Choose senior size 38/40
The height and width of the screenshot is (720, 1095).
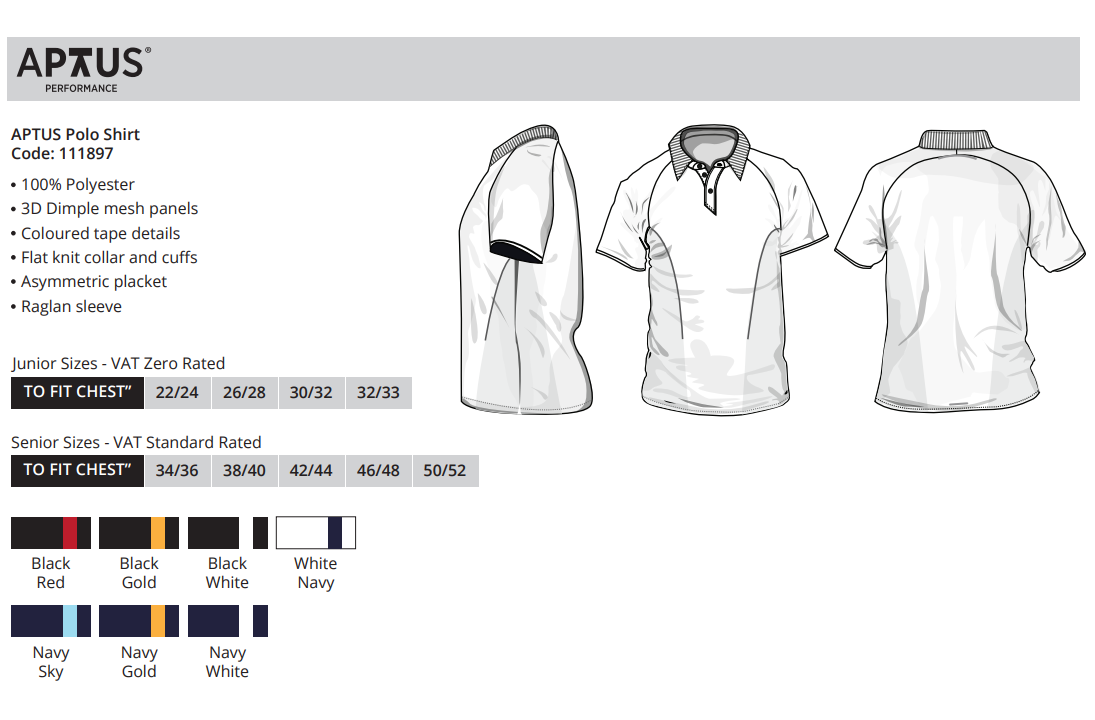(244, 471)
